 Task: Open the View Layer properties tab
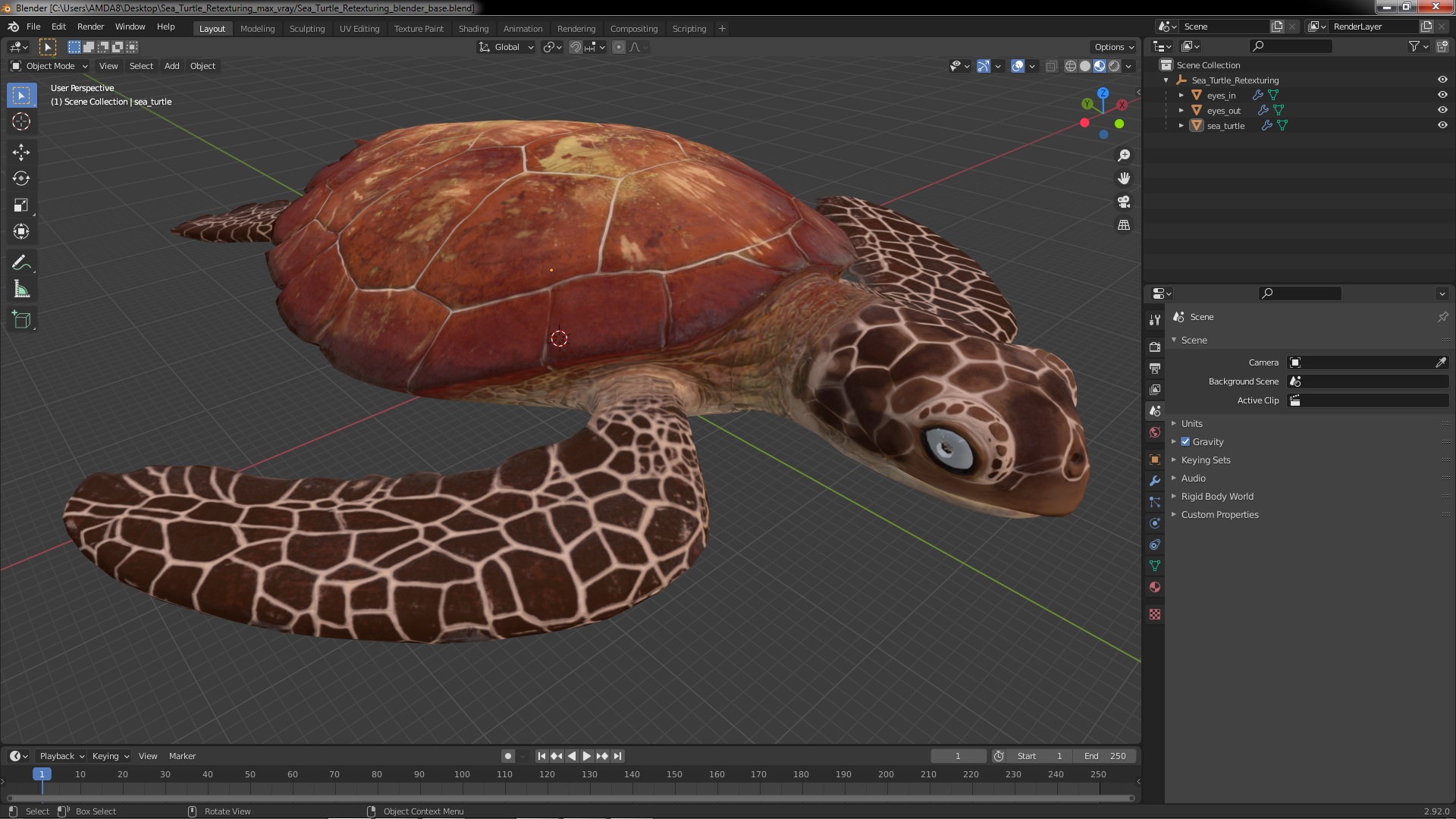pyautogui.click(x=1154, y=389)
